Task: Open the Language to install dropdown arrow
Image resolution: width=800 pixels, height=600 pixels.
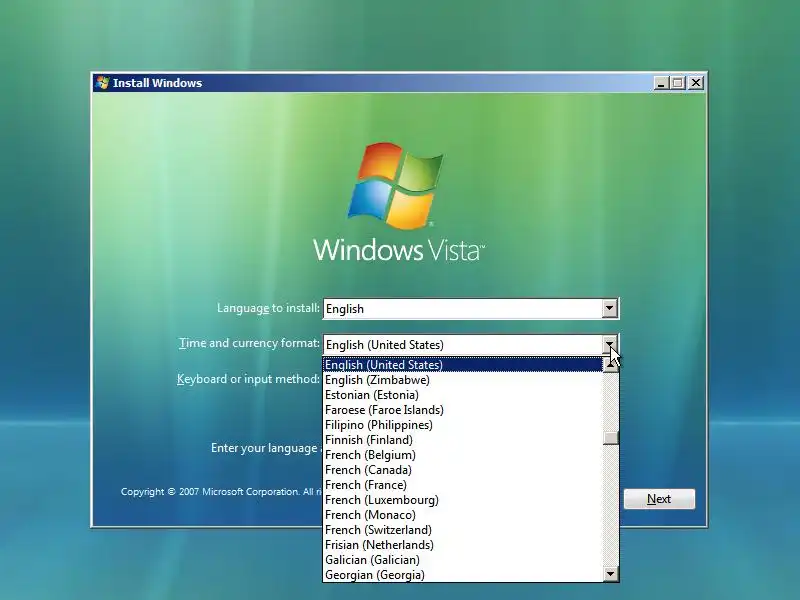Action: coord(609,309)
